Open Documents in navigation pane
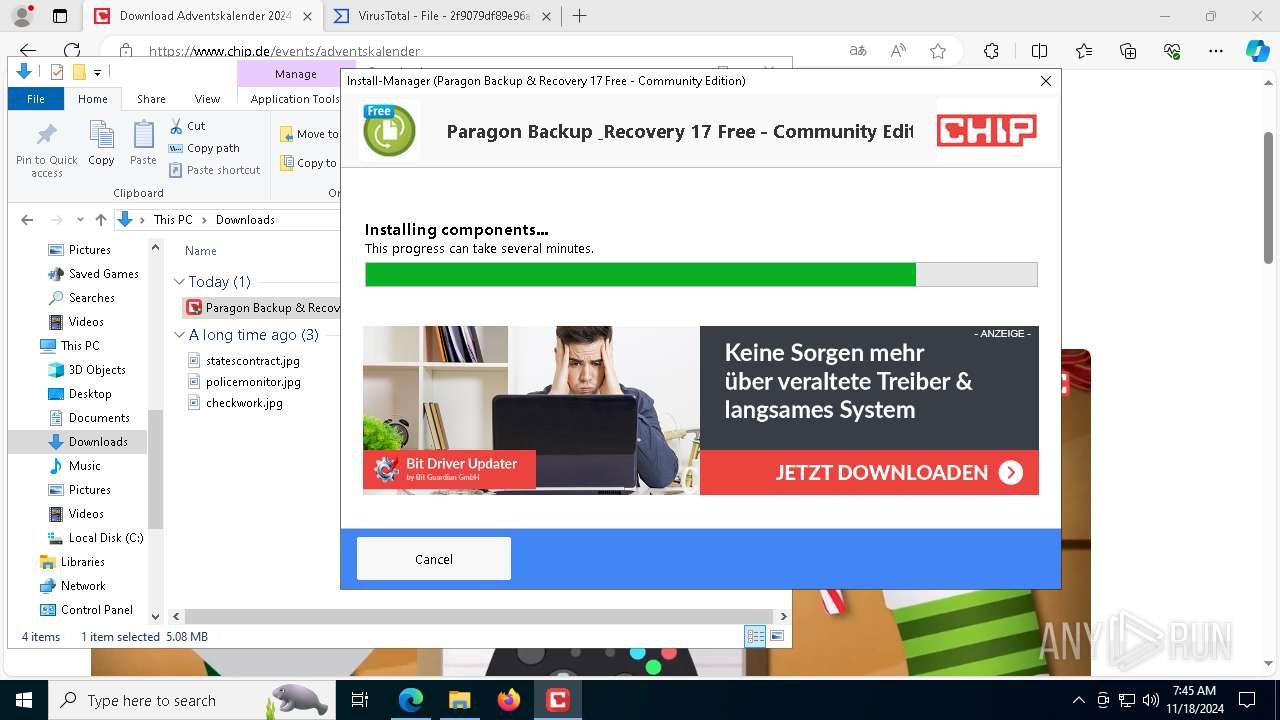1280x720 pixels. pyautogui.click(x=98, y=418)
